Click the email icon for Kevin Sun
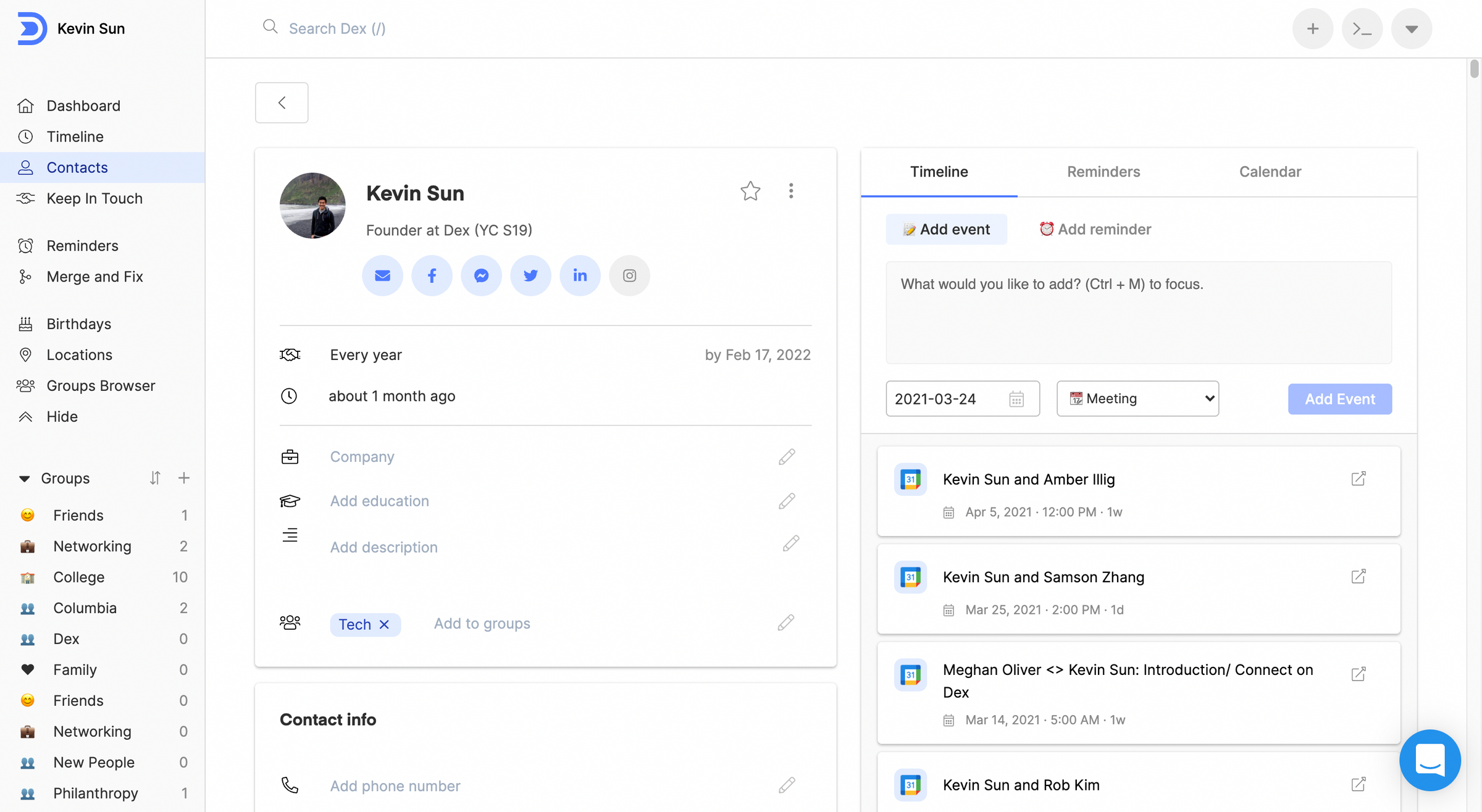 382,275
